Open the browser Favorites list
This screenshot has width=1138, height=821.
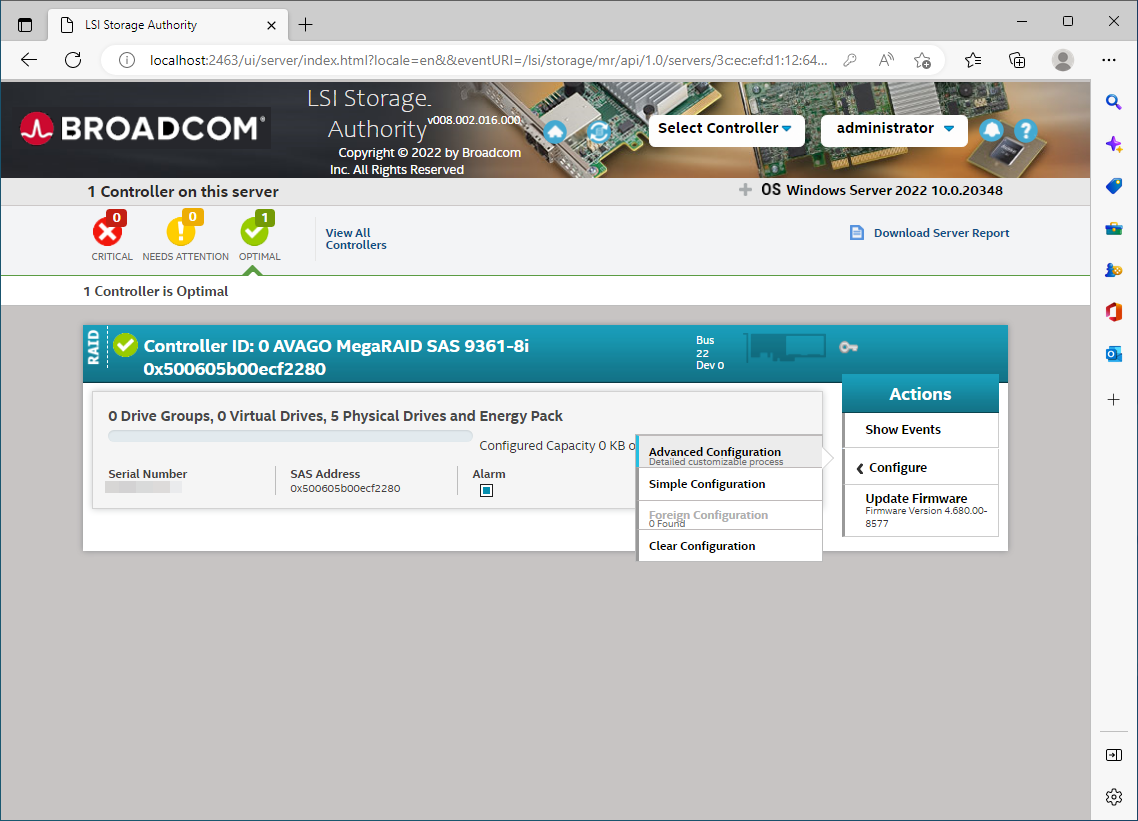(x=973, y=60)
